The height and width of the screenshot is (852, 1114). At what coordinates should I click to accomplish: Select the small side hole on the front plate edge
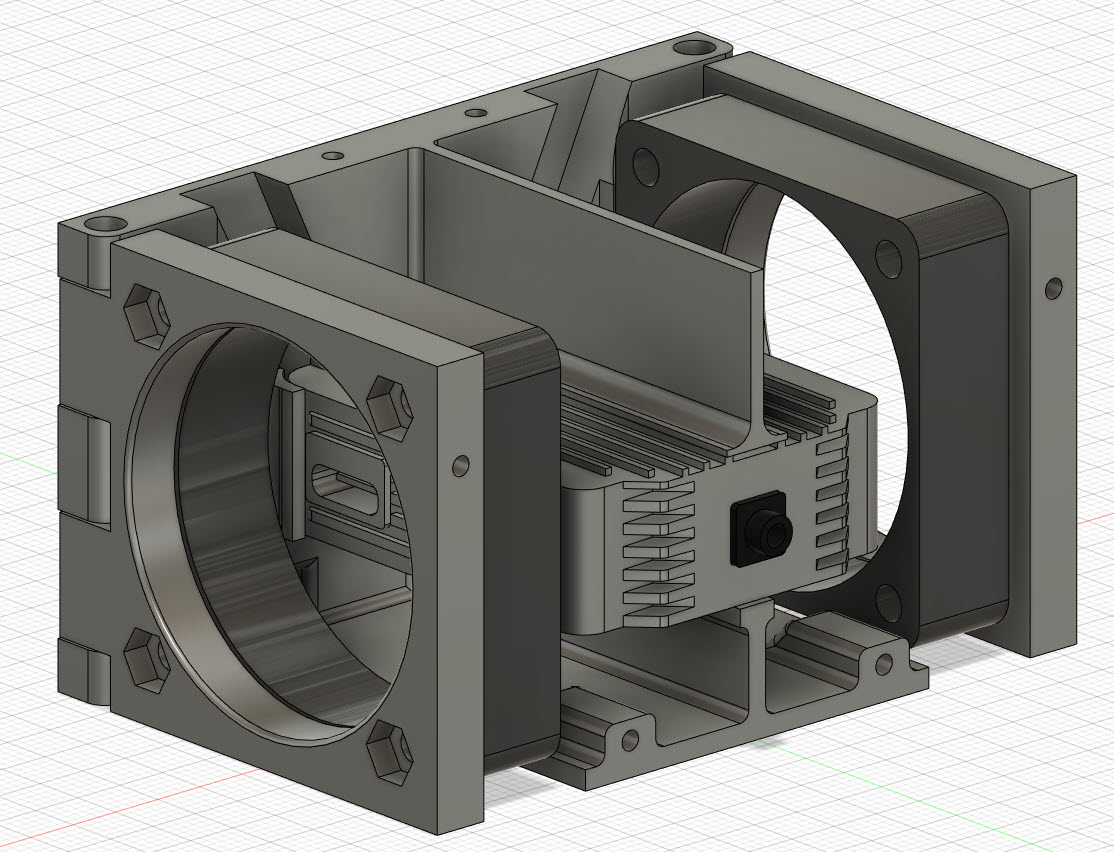point(460,466)
